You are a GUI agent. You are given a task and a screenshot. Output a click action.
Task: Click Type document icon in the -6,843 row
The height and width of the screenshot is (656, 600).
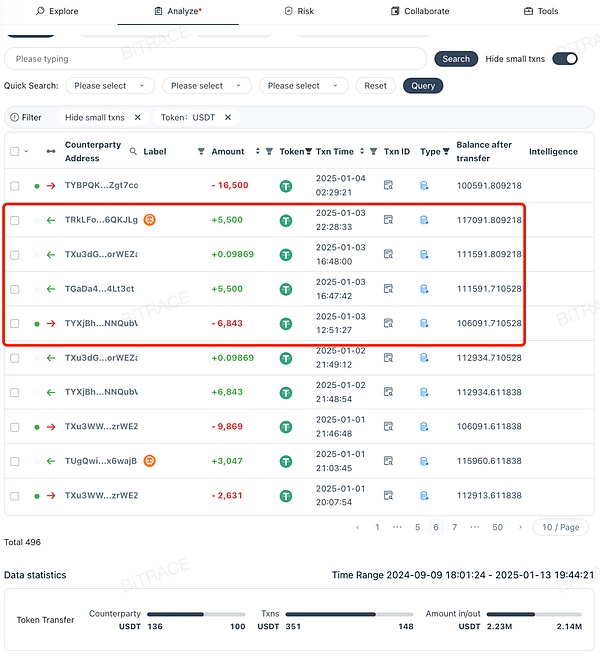424,324
